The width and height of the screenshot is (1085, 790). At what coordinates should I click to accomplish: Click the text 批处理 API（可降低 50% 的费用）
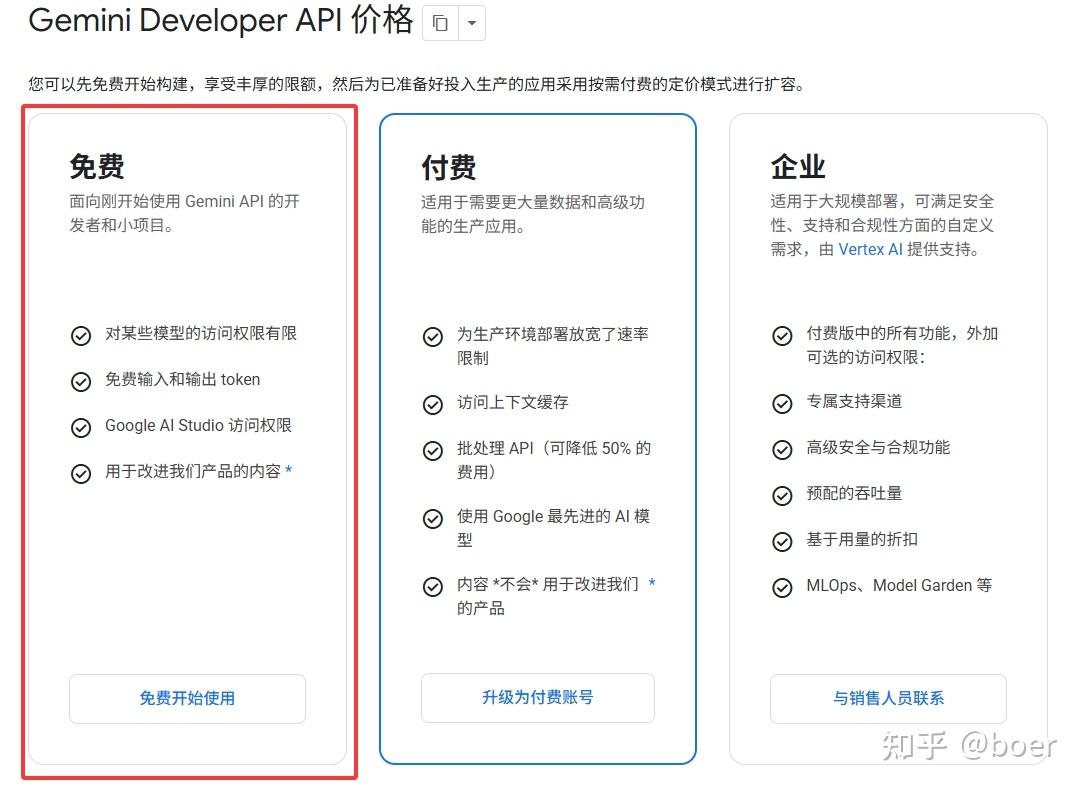click(x=554, y=460)
